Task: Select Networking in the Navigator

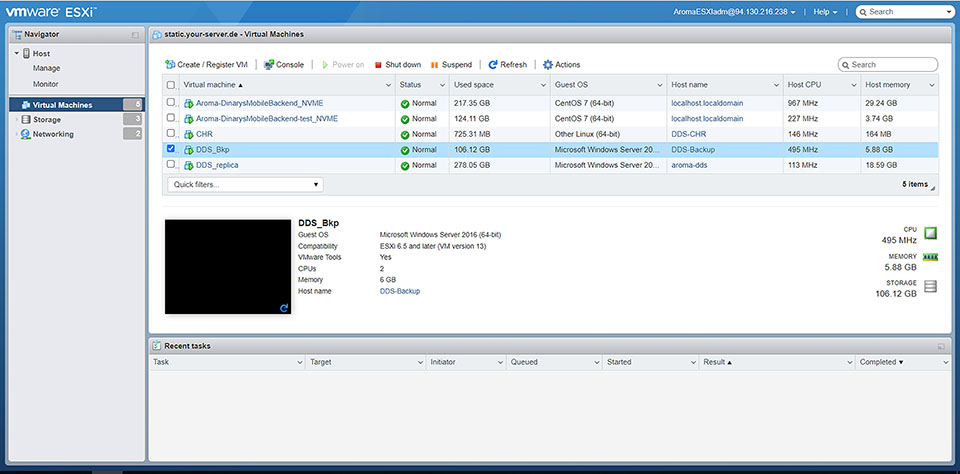Action: point(53,134)
